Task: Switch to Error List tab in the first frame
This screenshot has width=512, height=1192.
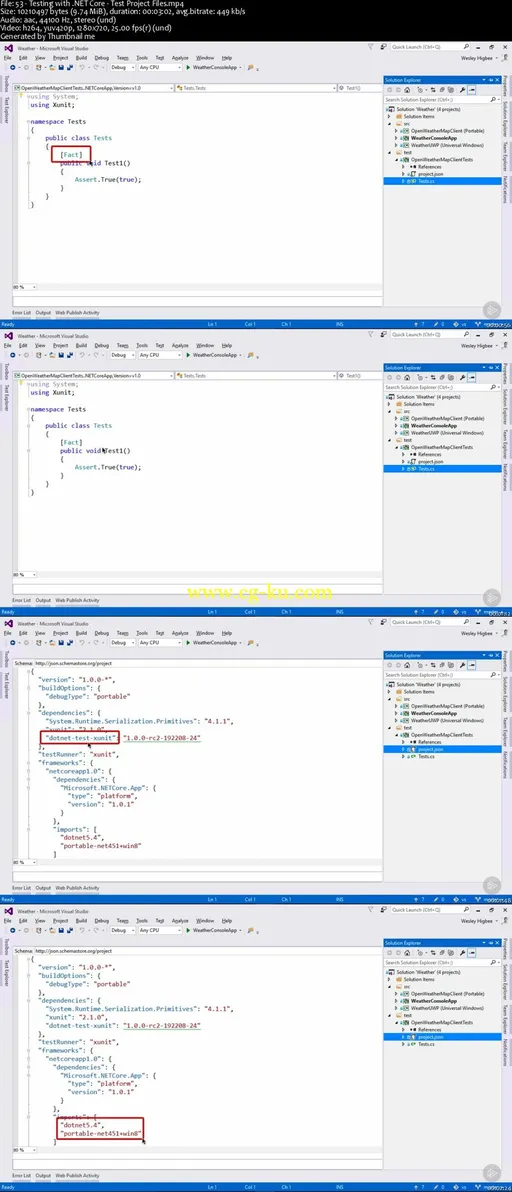Action: (x=21, y=312)
